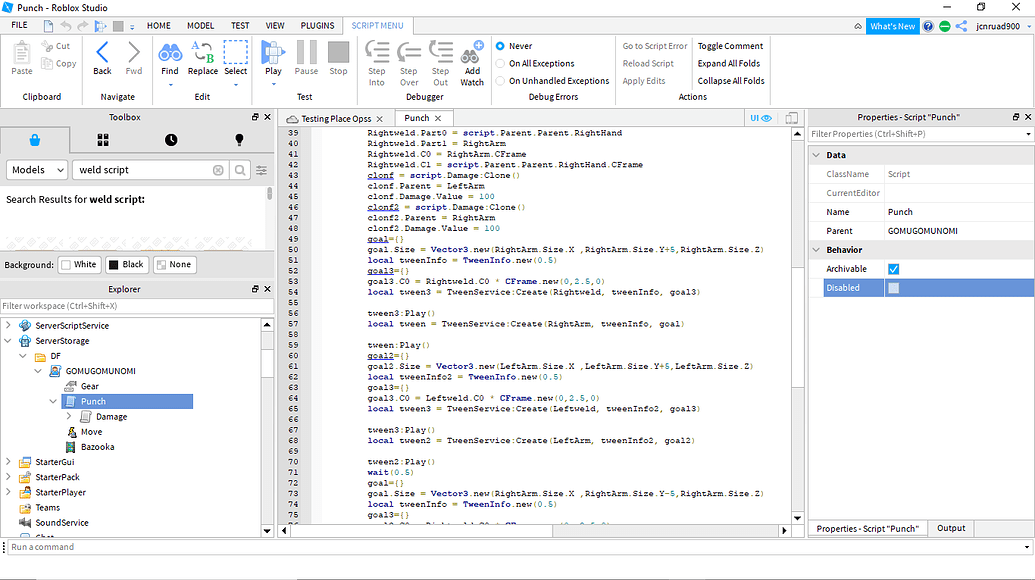The width and height of the screenshot is (1035, 580).
Task: Toggle the Archivable checkbox
Action: [x=894, y=269]
